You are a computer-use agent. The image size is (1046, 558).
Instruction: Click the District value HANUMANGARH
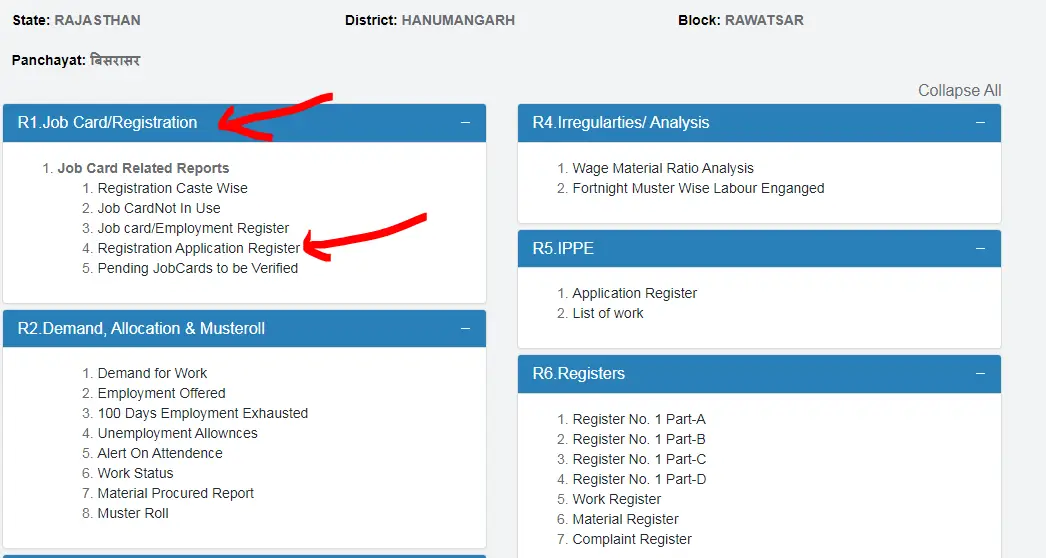[458, 20]
